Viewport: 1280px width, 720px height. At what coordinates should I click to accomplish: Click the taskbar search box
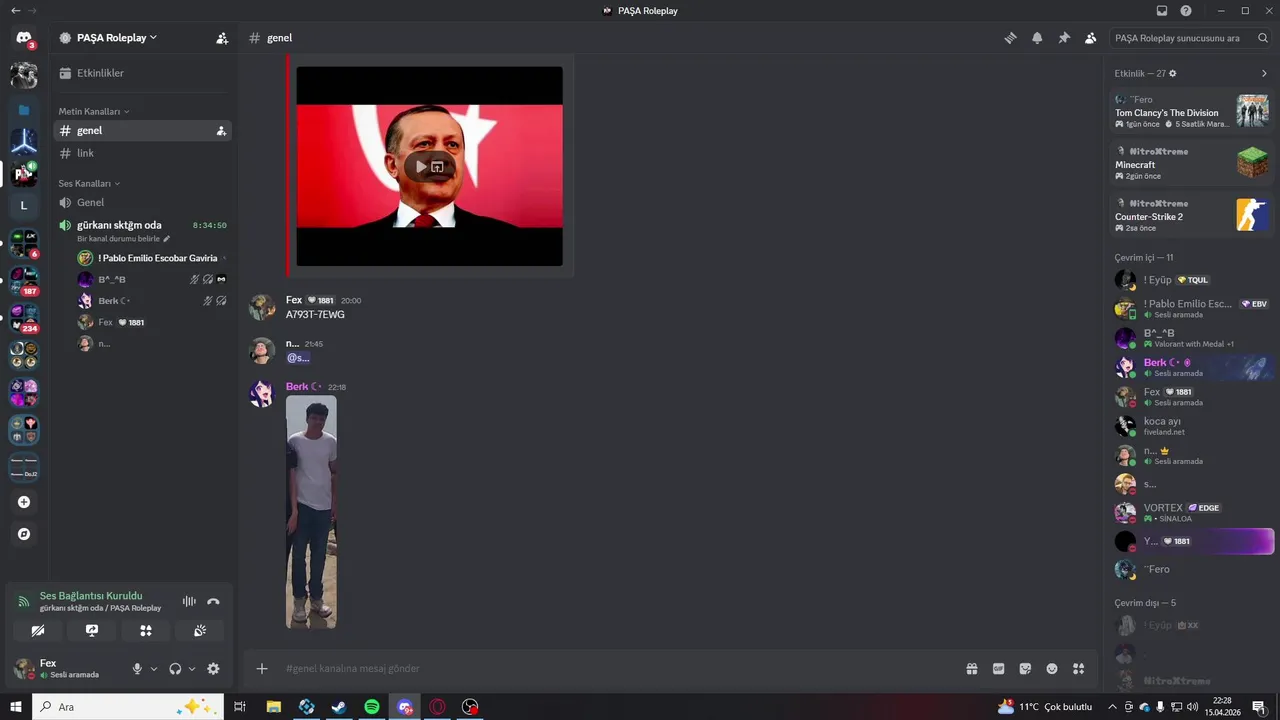[x=128, y=707]
